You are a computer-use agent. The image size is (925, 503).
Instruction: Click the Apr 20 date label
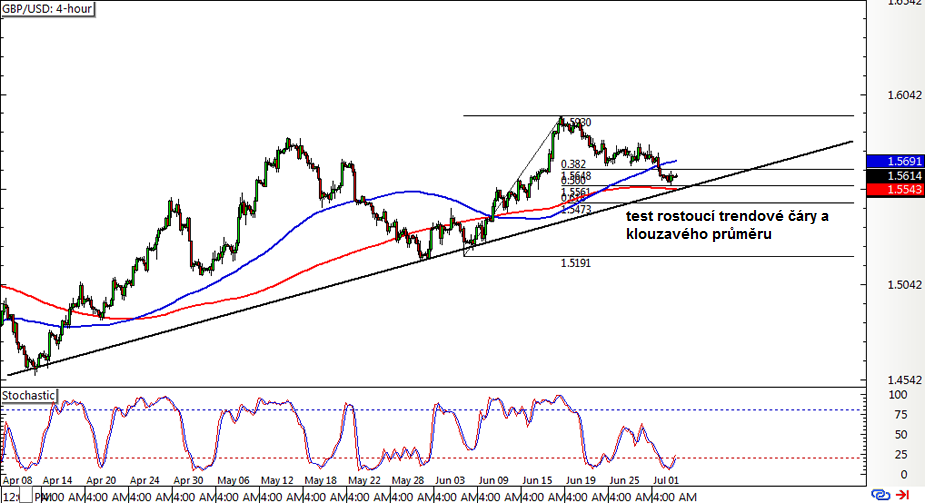[x=101, y=481]
